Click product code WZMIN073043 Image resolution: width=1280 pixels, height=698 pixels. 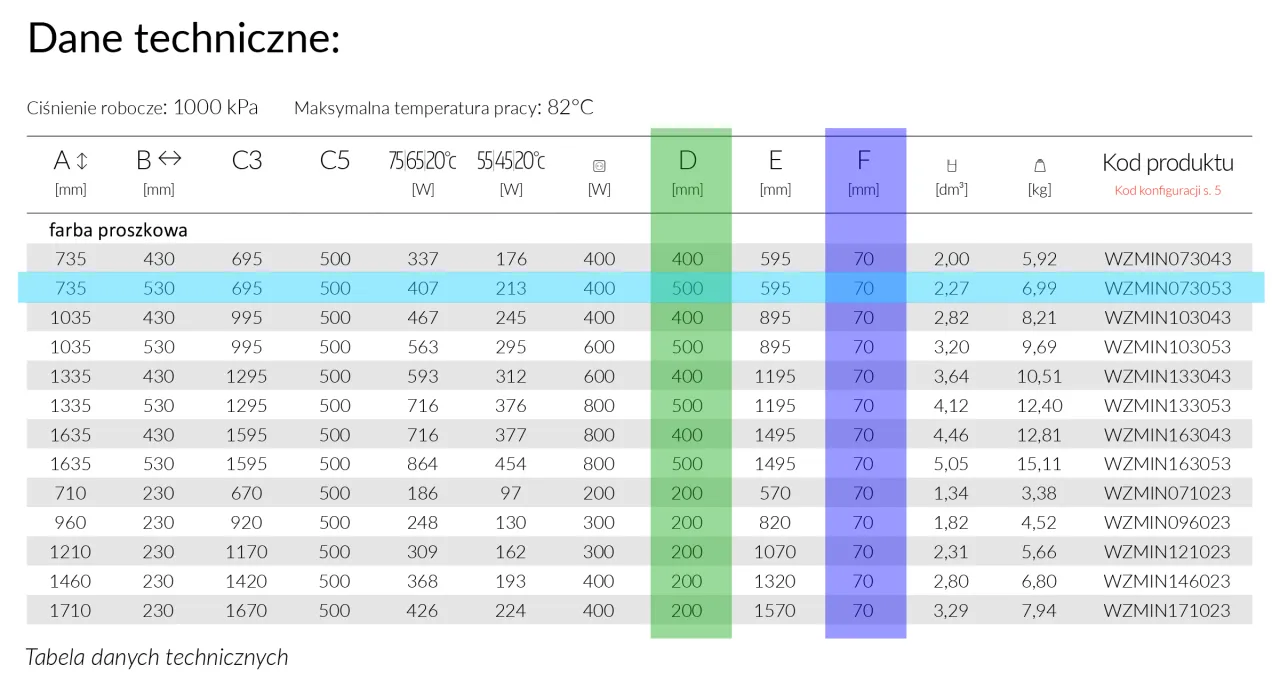click(x=1167, y=259)
